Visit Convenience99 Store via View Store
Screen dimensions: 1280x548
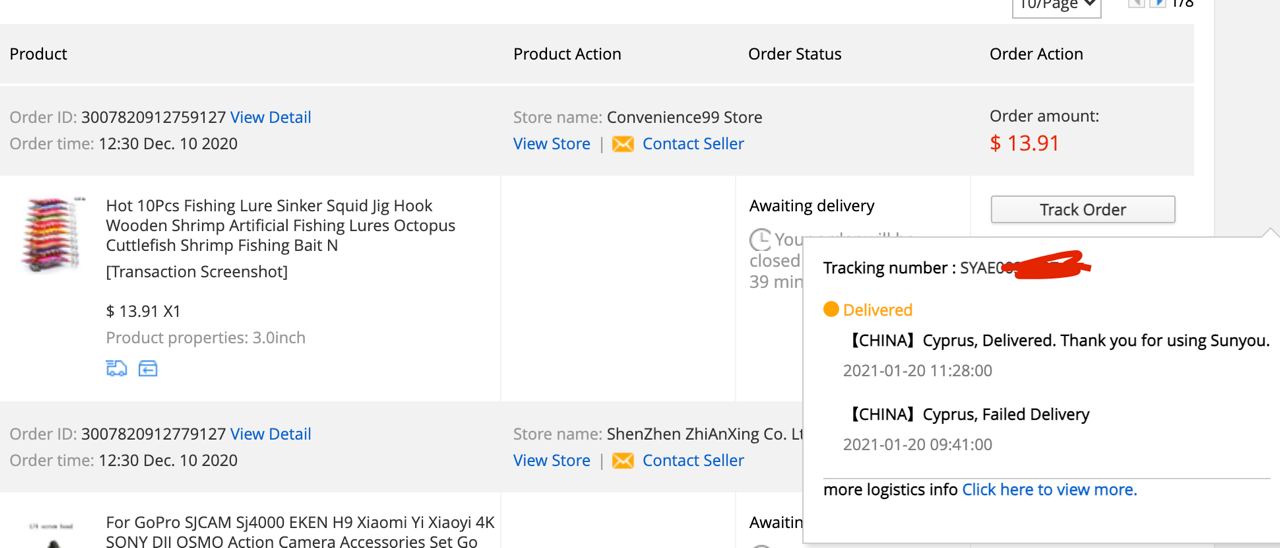551,144
